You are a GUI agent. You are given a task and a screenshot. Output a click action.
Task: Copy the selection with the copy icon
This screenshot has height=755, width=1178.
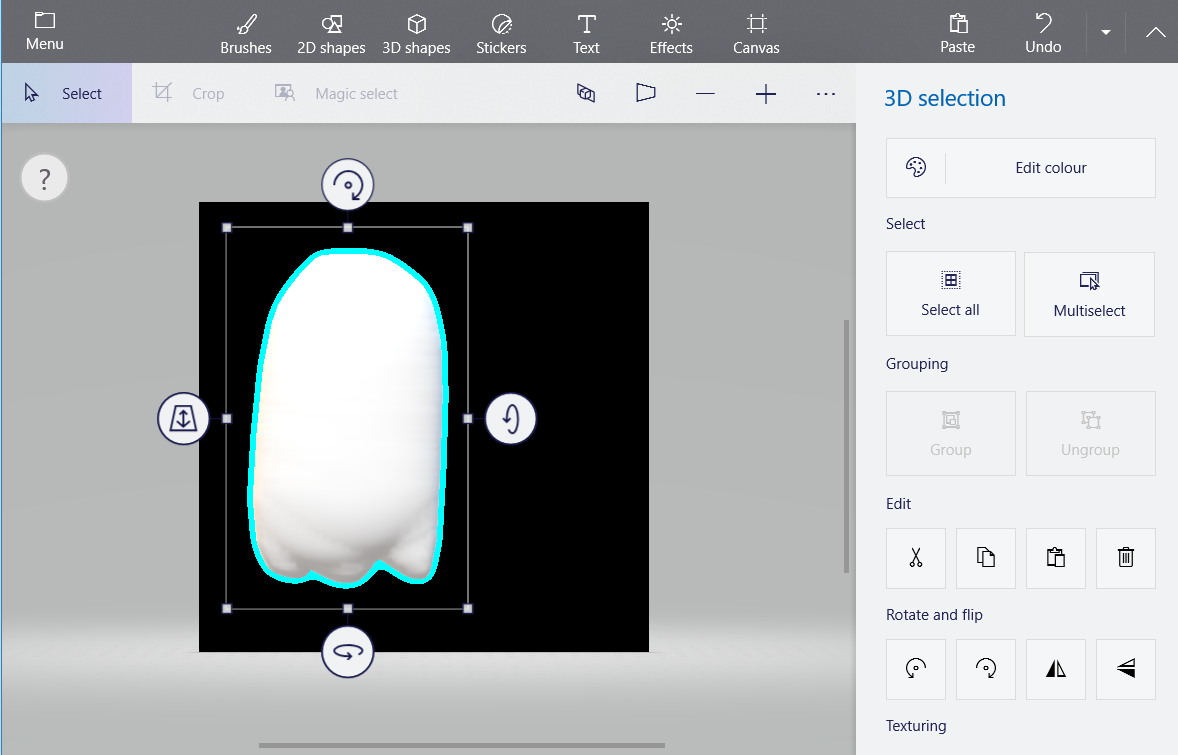(986, 558)
